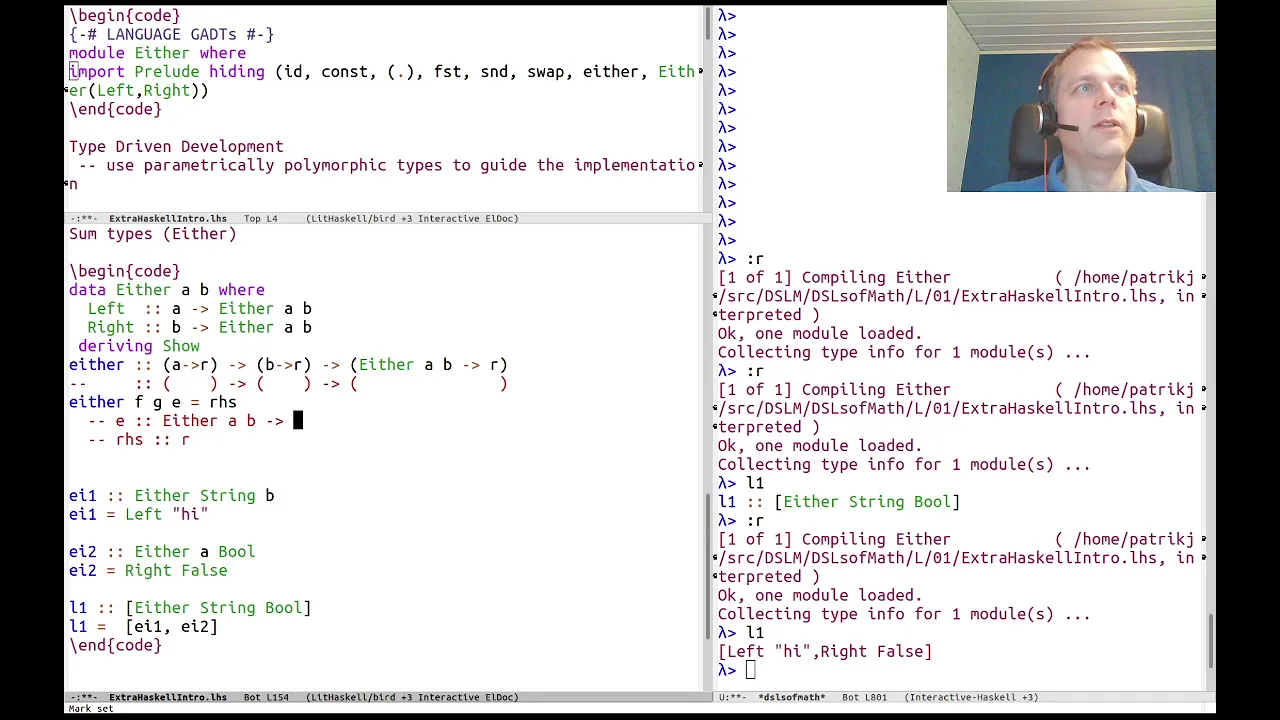Click the *dslsofmath* buffer name in mode line
Image resolution: width=1280 pixels, height=720 pixels.
[793, 697]
